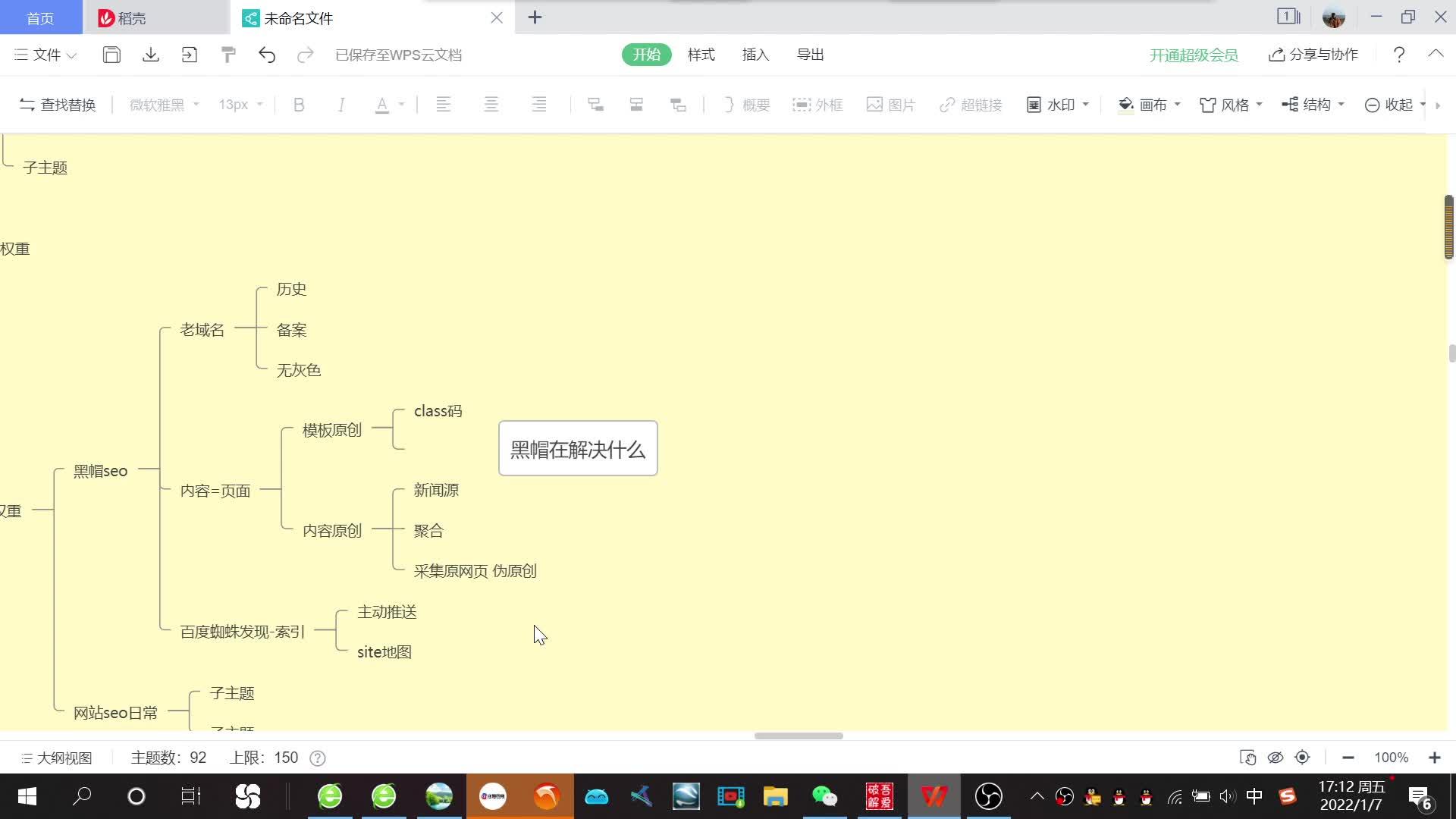Redo the last undone action
The width and height of the screenshot is (1456, 819).
(306, 55)
